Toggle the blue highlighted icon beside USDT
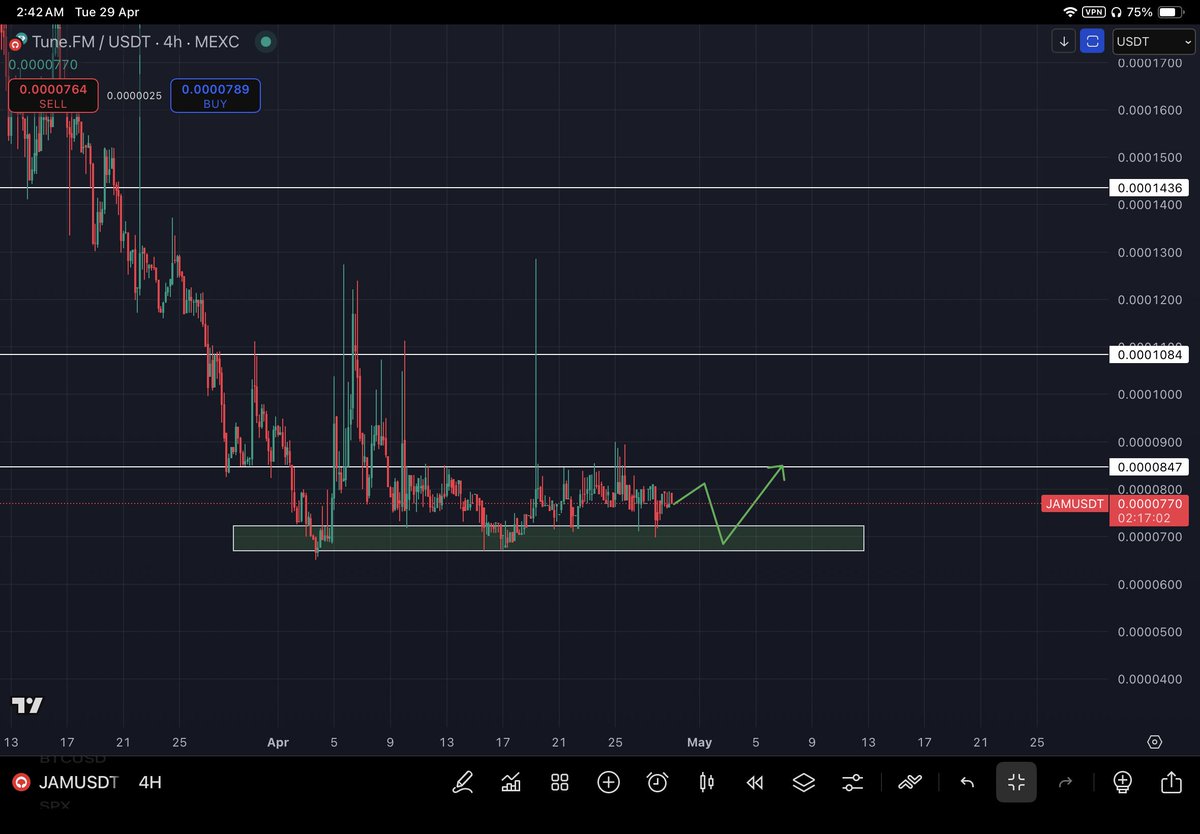The image size is (1200, 834). point(1093,42)
